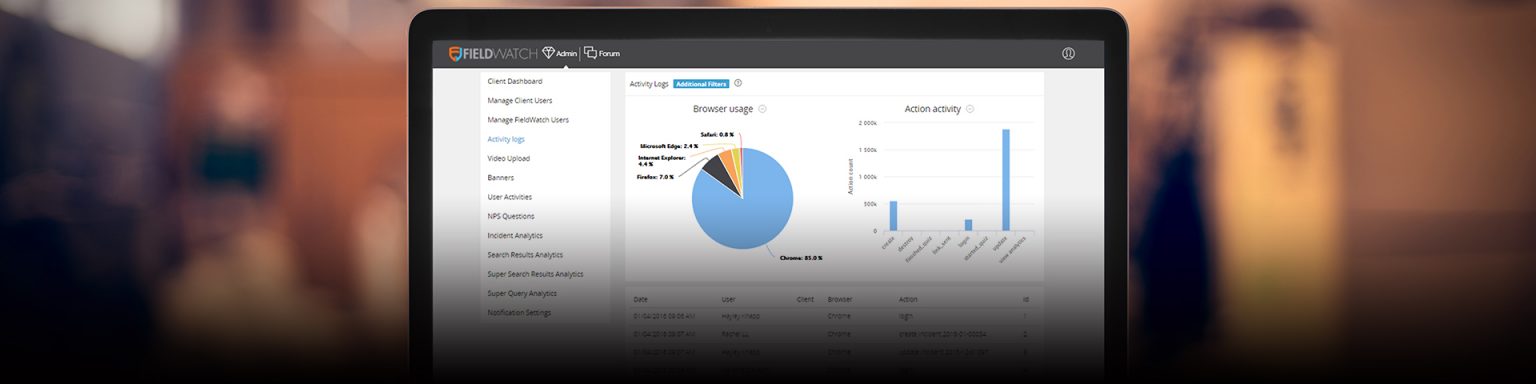Viewport: 1536px width, 384px height.
Task: Click the Activity Logs heading text
Action: pos(649,84)
